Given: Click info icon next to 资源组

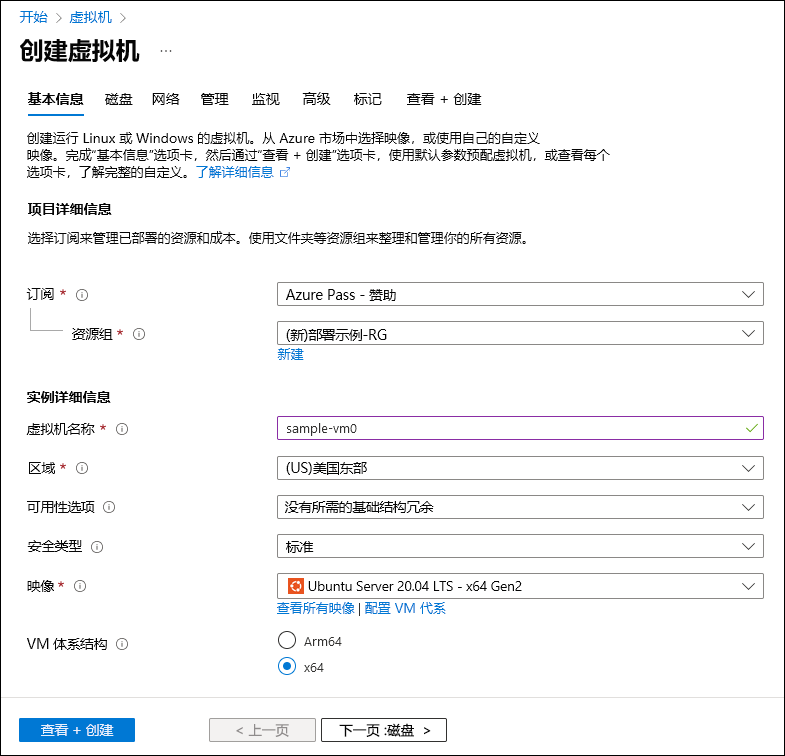Looking at the screenshot, I should [x=139, y=334].
